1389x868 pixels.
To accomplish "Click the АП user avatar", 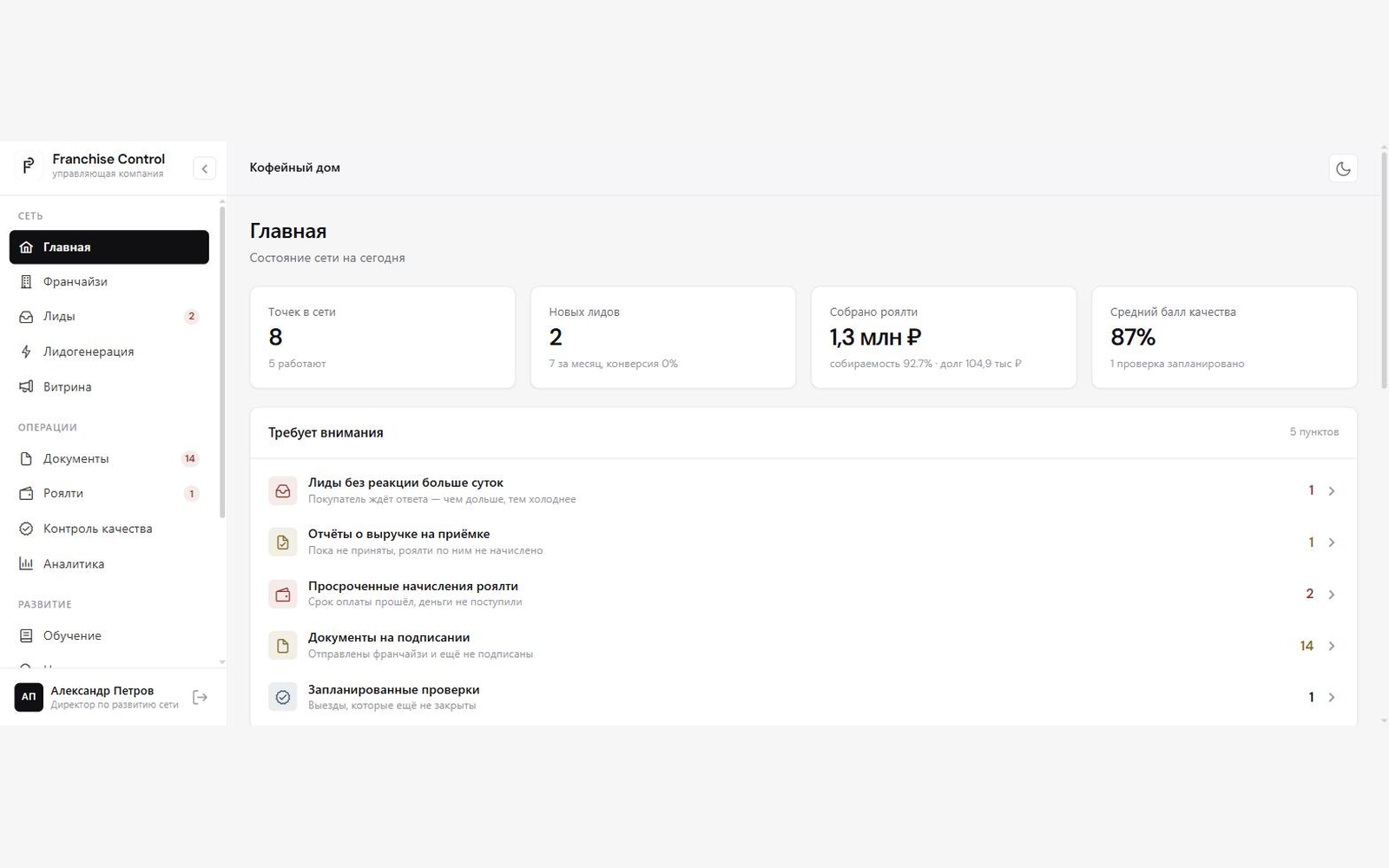I will pyautogui.click(x=29, y=697).
